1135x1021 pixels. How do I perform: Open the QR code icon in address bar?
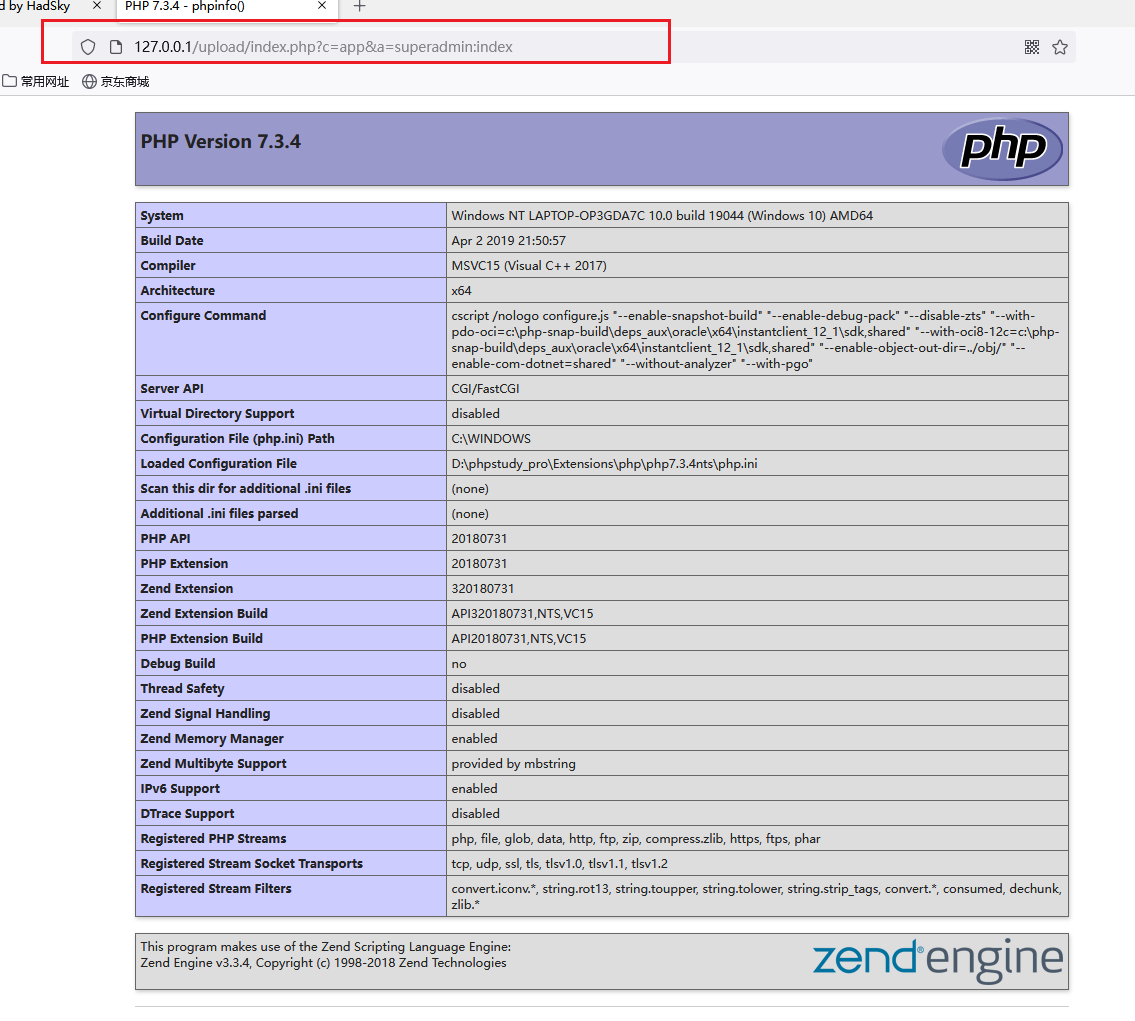[1032, 47]
